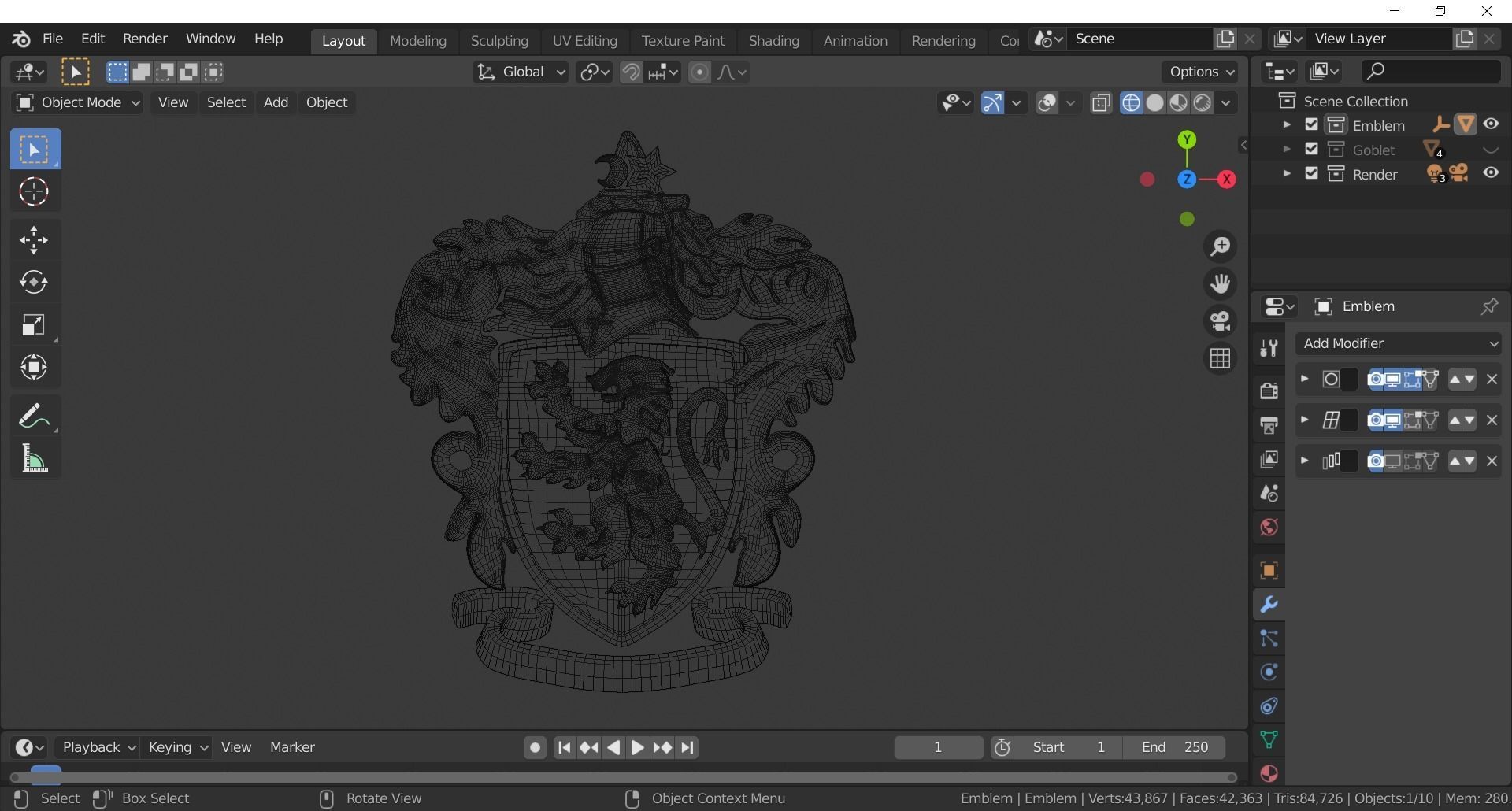Viewport: 1512px width, 811px height.
Task: Choose the Annotate pencil tool
Action: coord(34,416)
